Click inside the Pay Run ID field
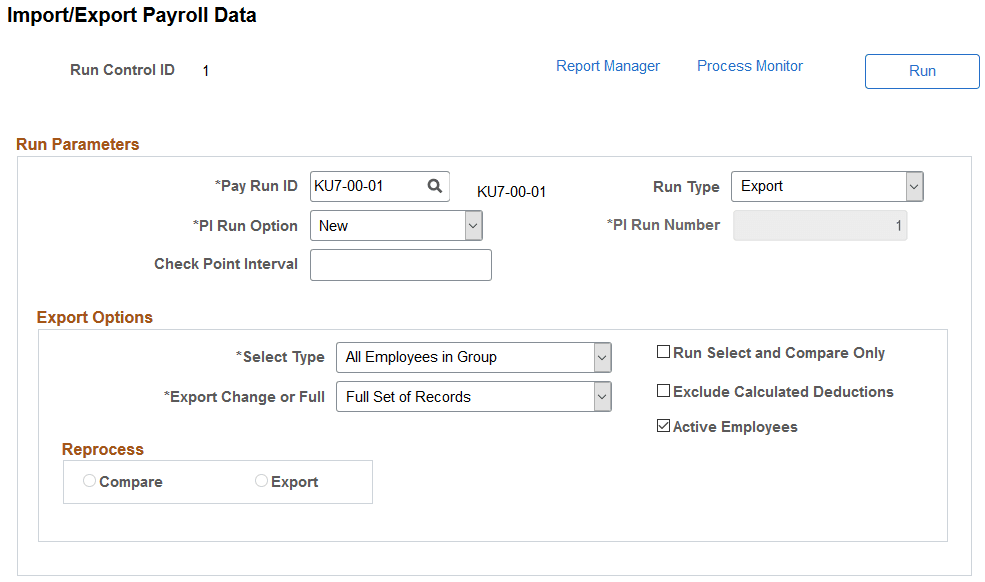 click(x=370, y=186)
